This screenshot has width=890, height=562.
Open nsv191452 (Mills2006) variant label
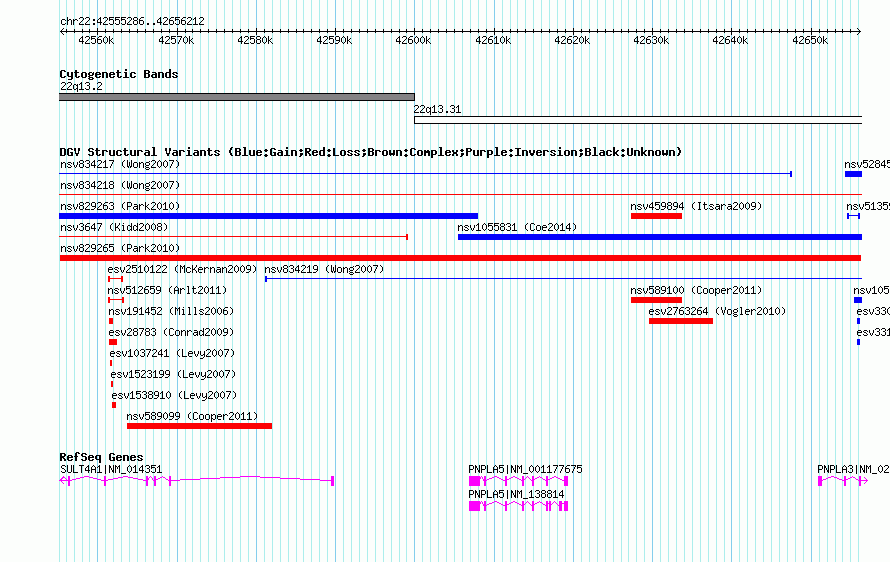171,311
